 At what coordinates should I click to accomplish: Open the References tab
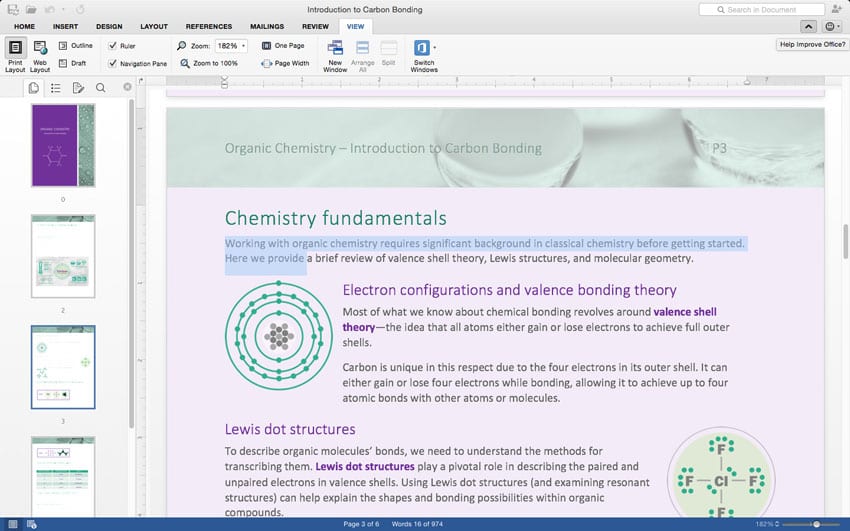[208, 26]
